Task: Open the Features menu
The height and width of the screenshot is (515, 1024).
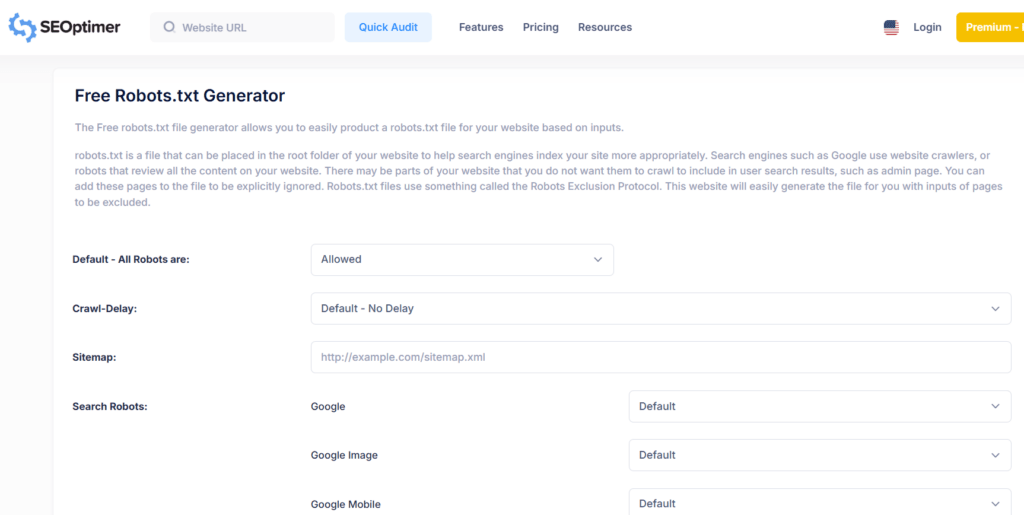Action: 481,28
